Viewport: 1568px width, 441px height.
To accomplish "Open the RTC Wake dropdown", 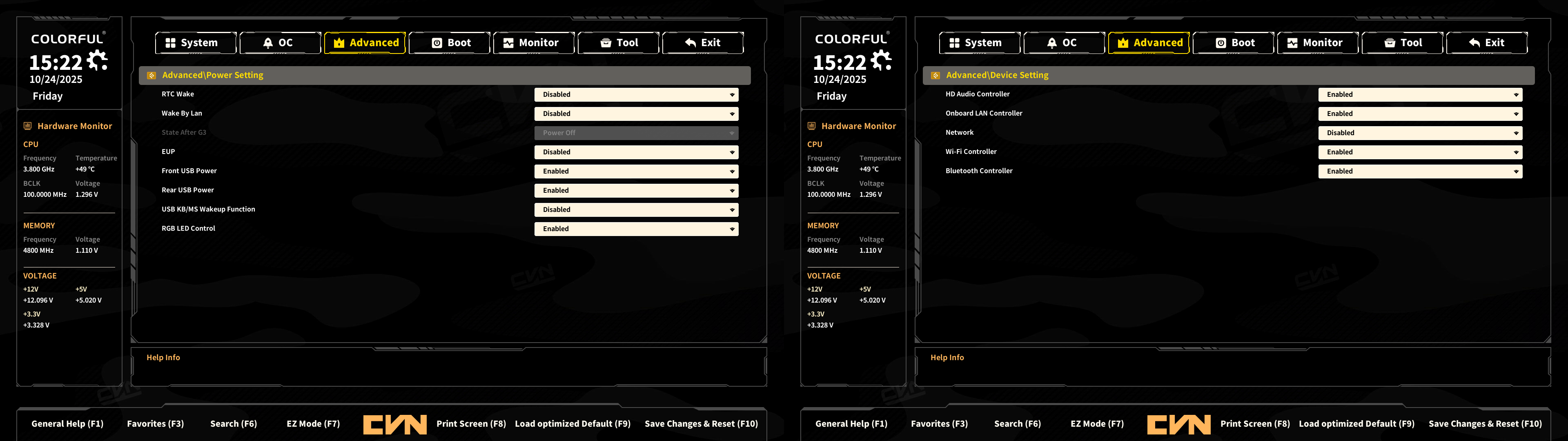I will point(636,94).
